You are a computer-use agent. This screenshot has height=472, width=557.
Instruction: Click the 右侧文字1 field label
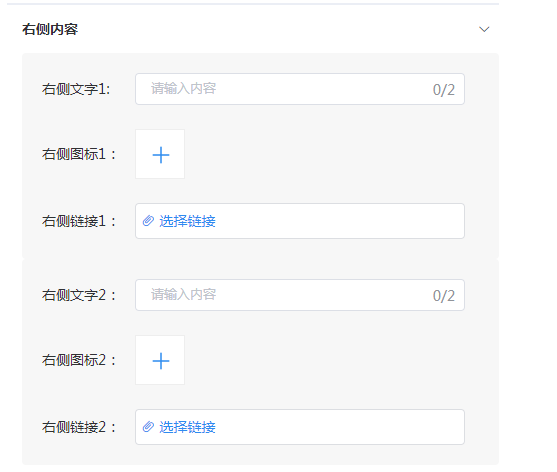point(76,89)
